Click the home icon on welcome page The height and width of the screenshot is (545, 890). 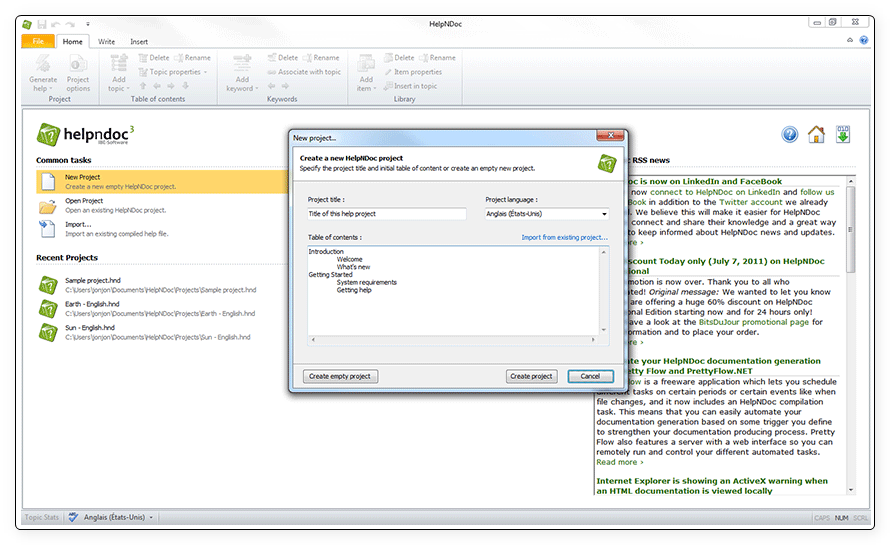816,135
